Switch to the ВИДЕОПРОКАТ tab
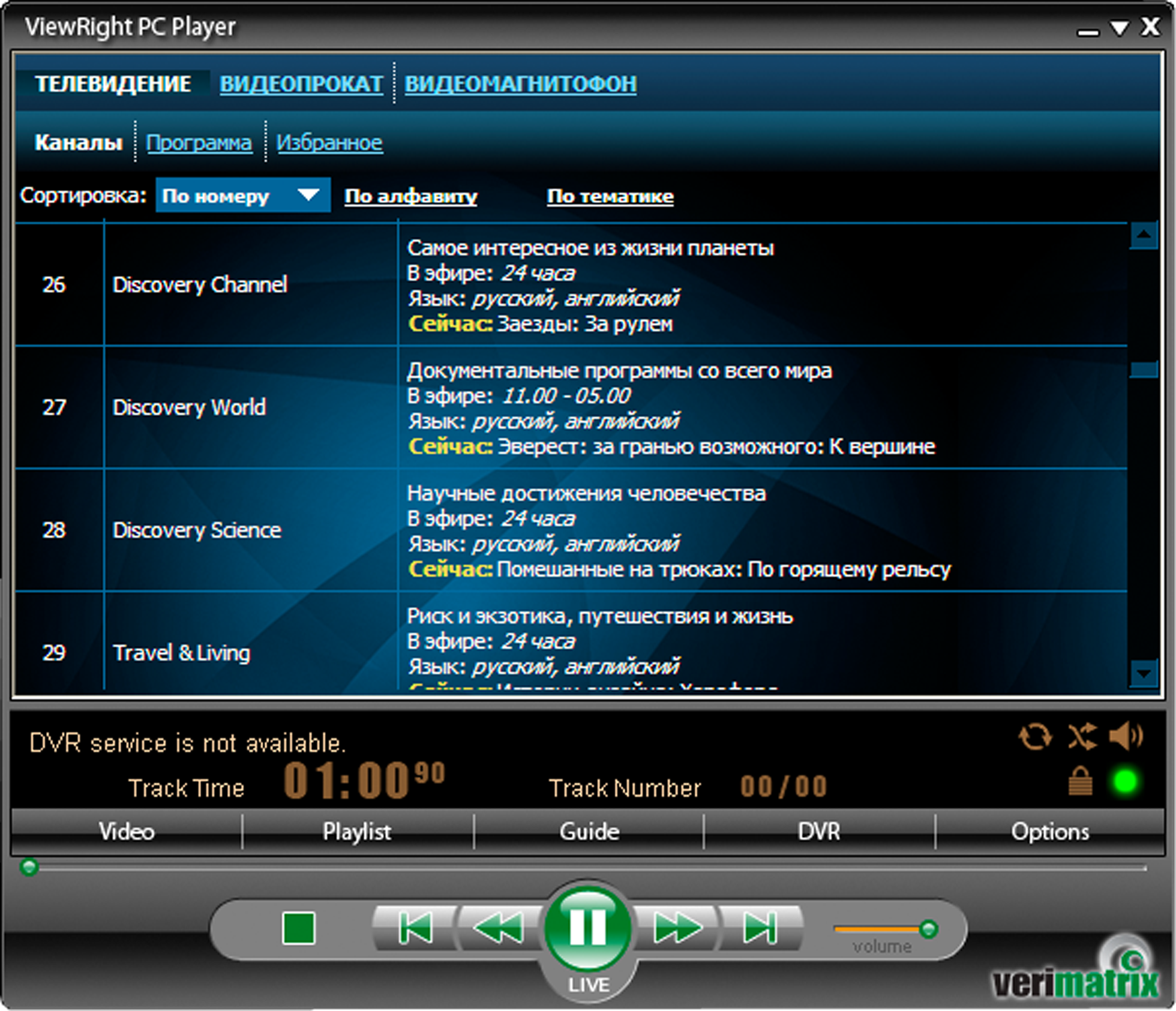Screen dimensions: 1176x1011 301,83
